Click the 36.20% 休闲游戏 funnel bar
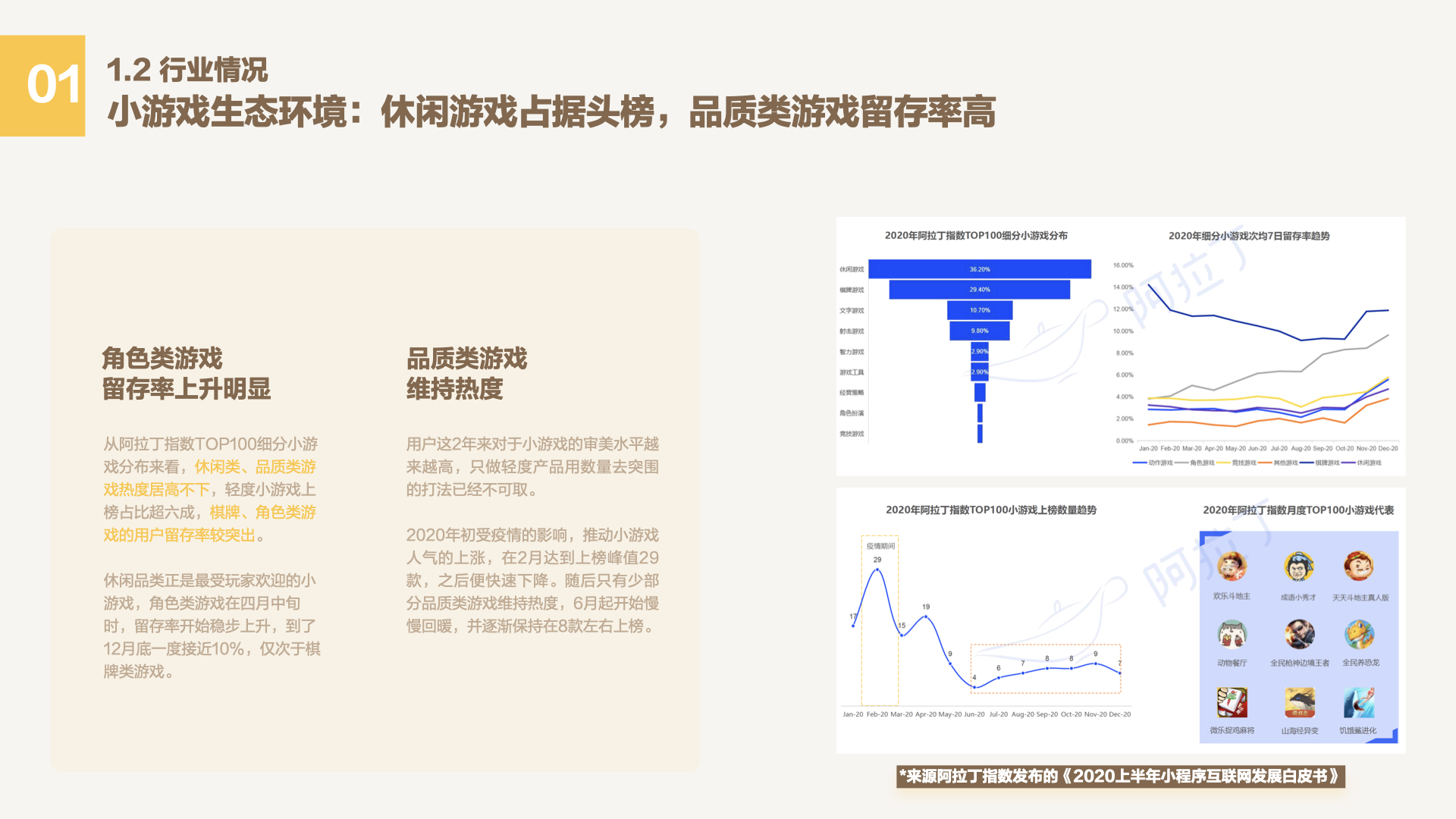This screenshot has width=1456, height=819. [x=980, y=269]
